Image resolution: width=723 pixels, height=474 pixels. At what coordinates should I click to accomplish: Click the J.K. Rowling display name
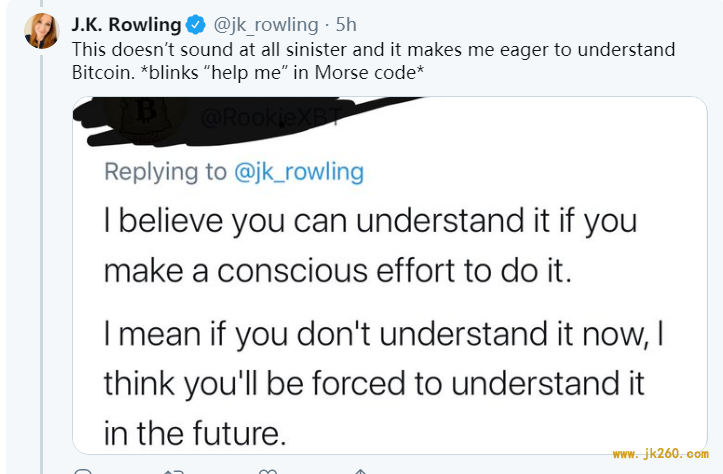click(x=126, y=24)
